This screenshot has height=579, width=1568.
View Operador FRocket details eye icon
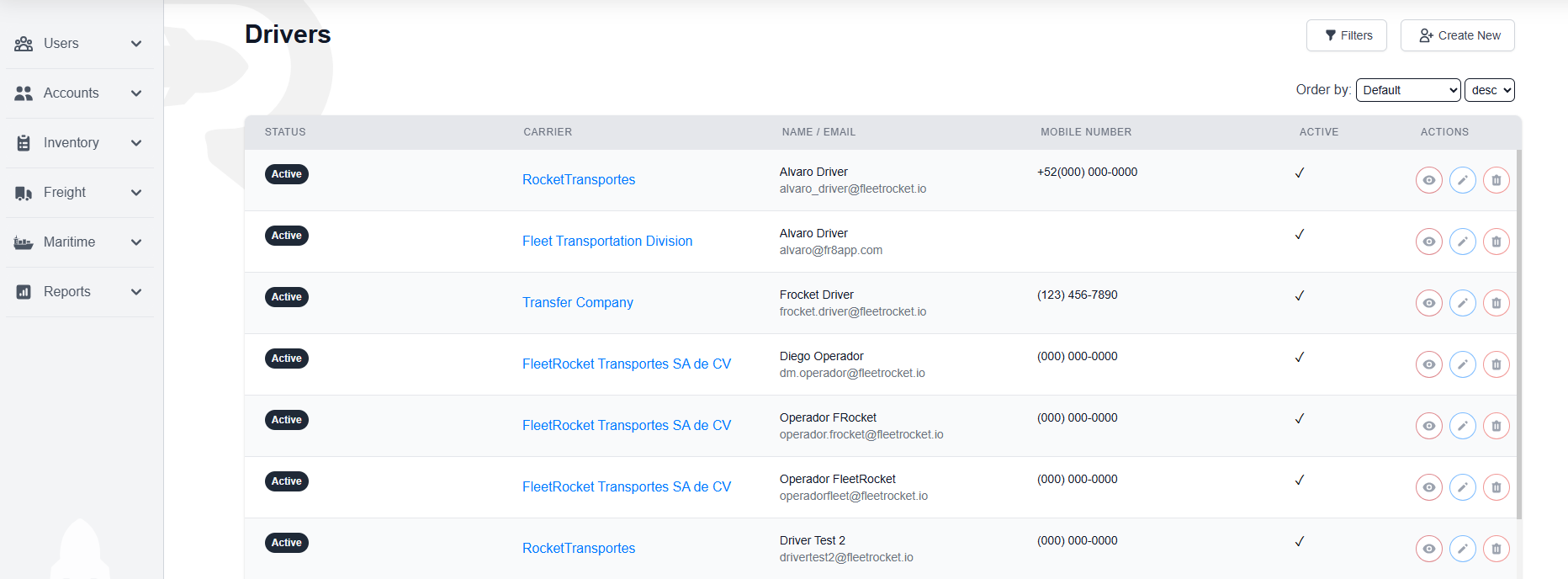1428,426
